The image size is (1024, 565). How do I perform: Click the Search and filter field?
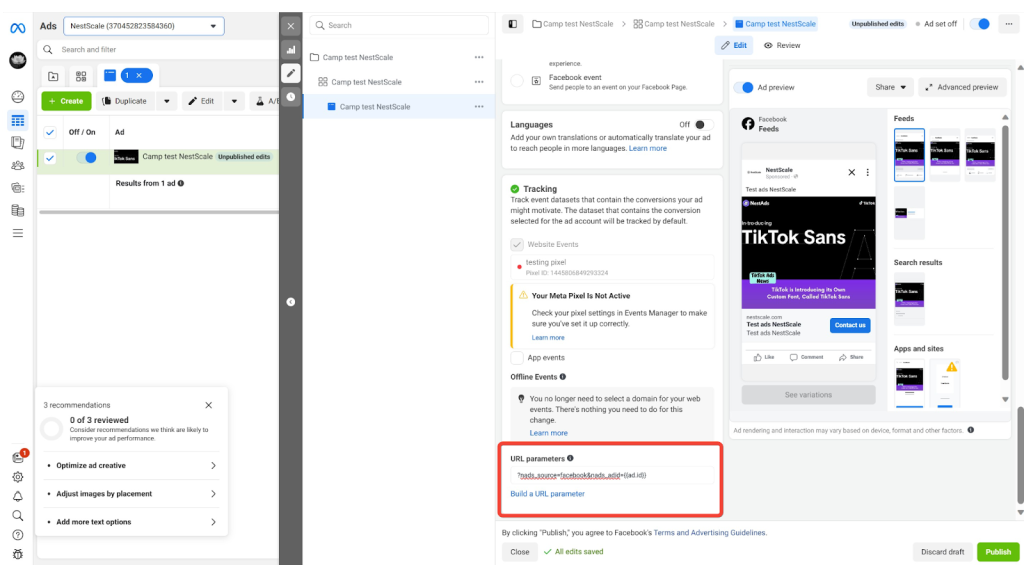click(x=159, y=50)
